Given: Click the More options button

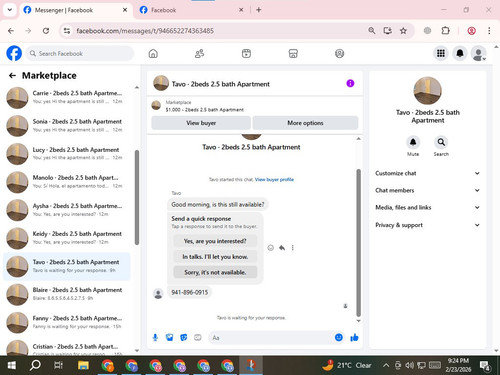Looking at the screenshot, I should 305,123.
